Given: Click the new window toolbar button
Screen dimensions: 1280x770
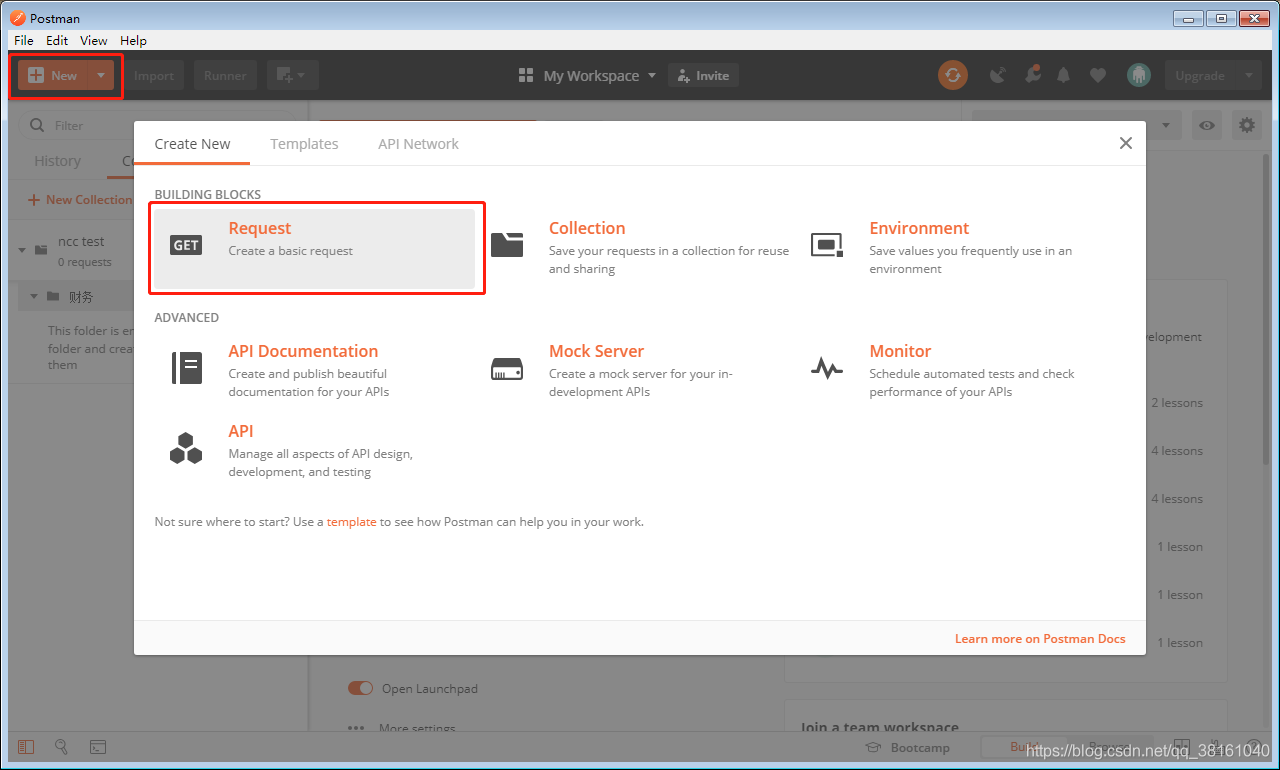Looking at the screenshot, I should pos(292,75).
